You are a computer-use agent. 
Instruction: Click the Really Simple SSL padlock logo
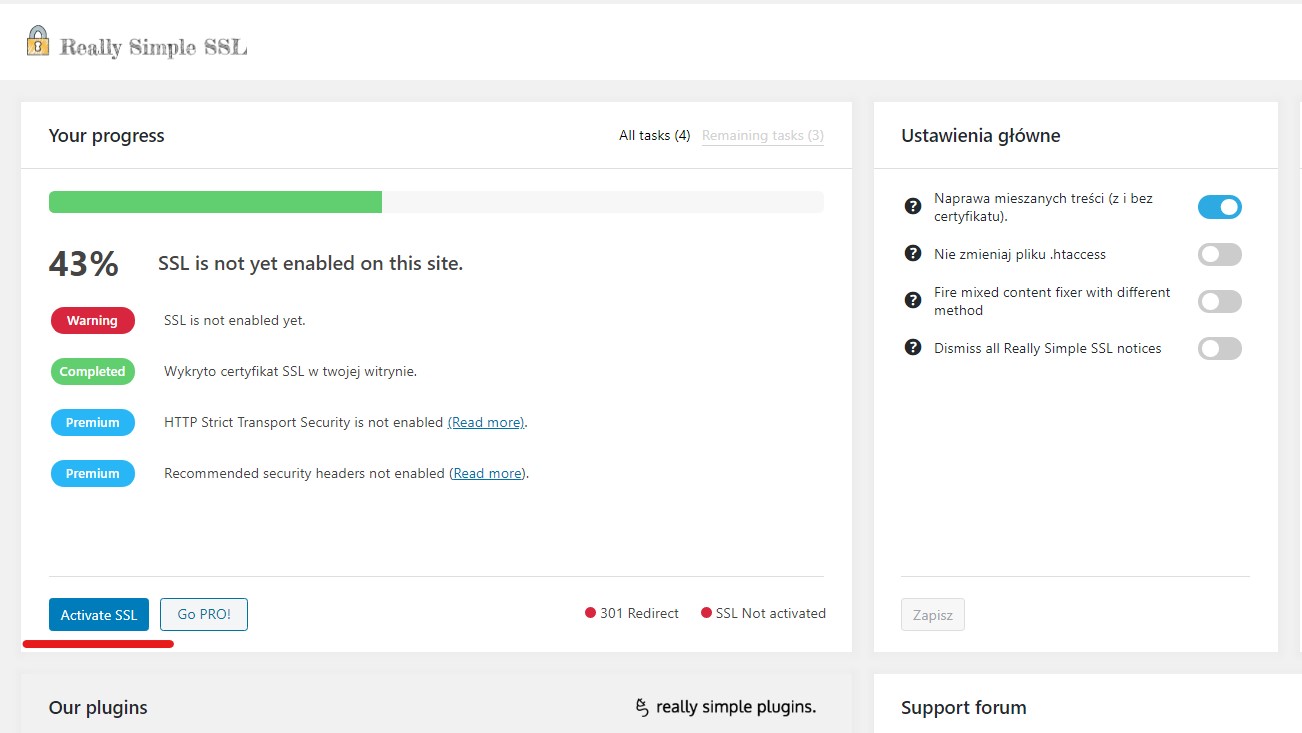click(x=38, y=42)
